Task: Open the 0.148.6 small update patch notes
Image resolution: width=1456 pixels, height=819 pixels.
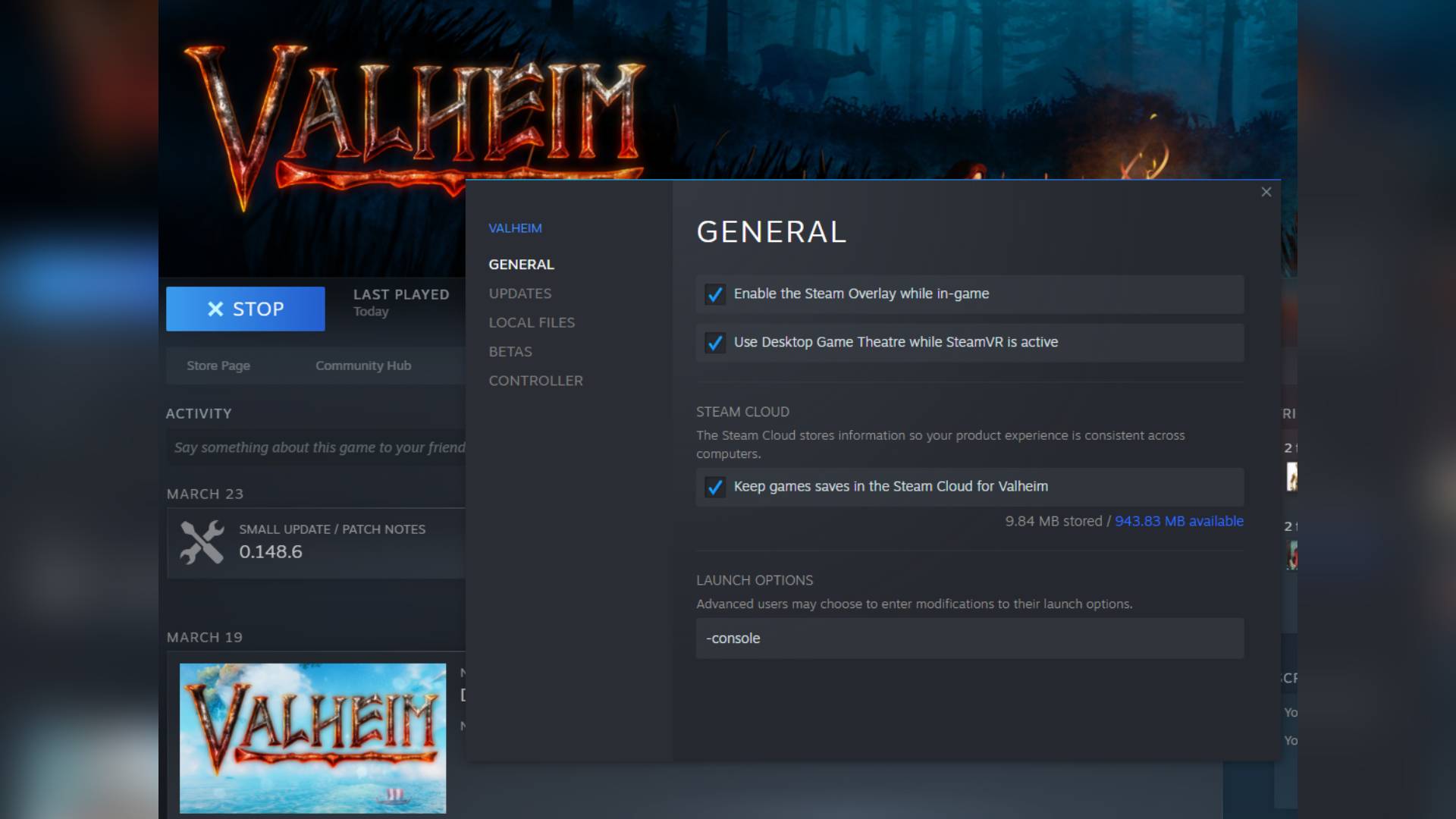Action: tap(316, 543)
